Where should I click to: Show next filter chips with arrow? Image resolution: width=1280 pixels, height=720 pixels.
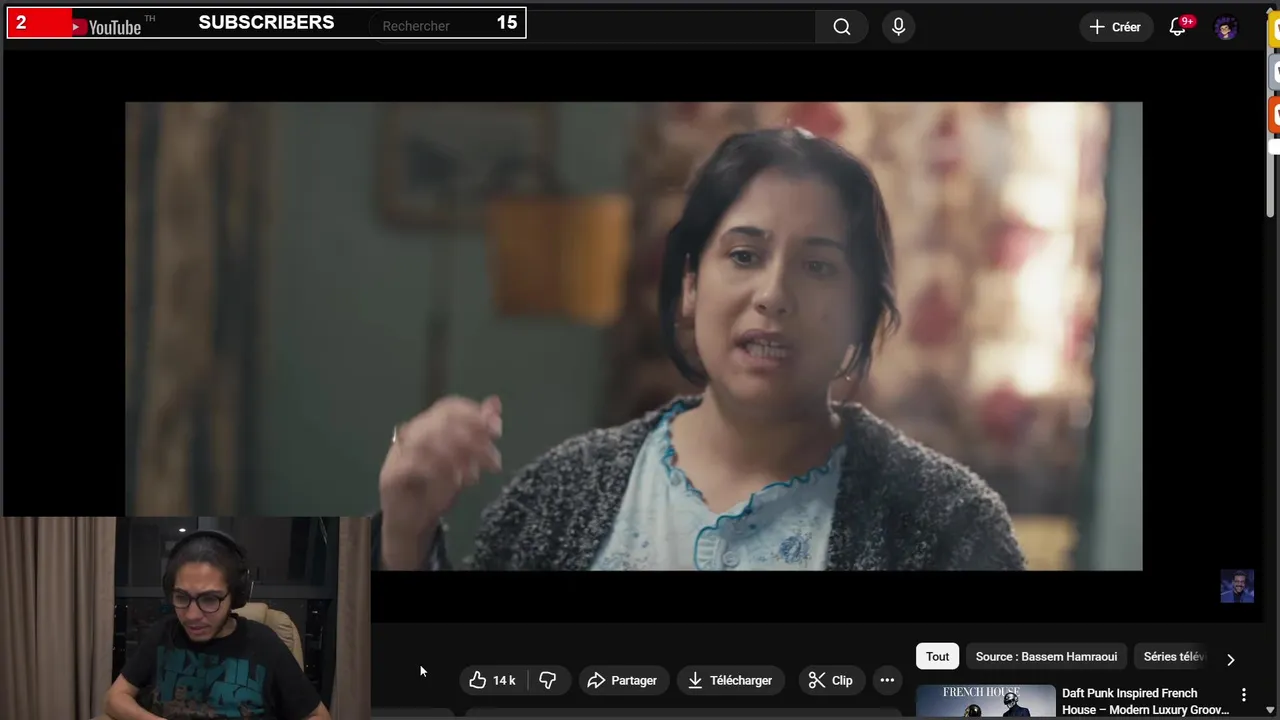point(1230,659)
